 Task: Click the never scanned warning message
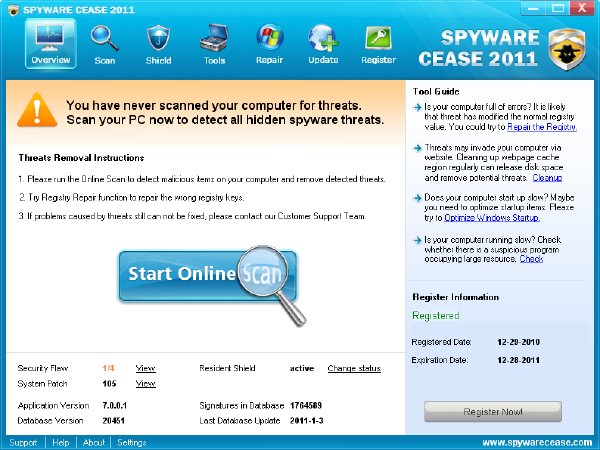(x=225, y=112)
